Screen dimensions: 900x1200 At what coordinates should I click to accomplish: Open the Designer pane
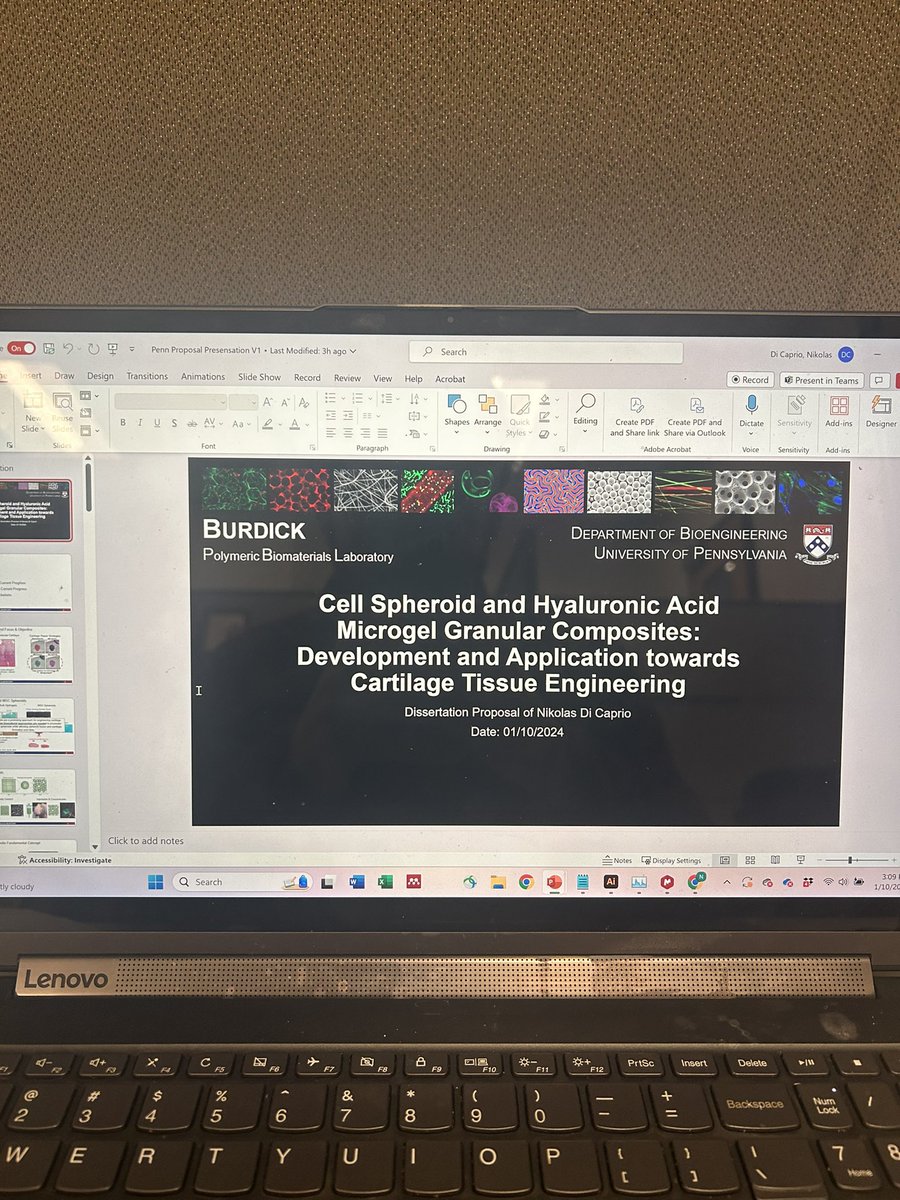click(881, 412)
